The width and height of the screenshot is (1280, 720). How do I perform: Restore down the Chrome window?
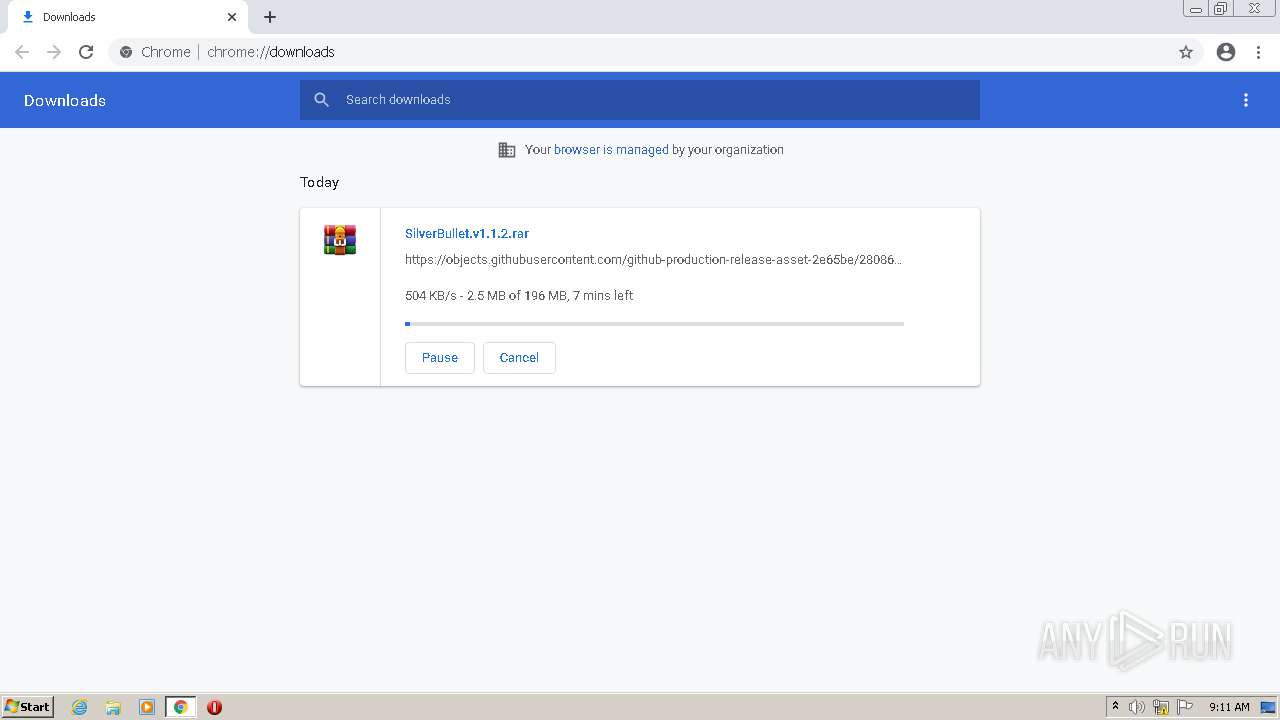1221,9
